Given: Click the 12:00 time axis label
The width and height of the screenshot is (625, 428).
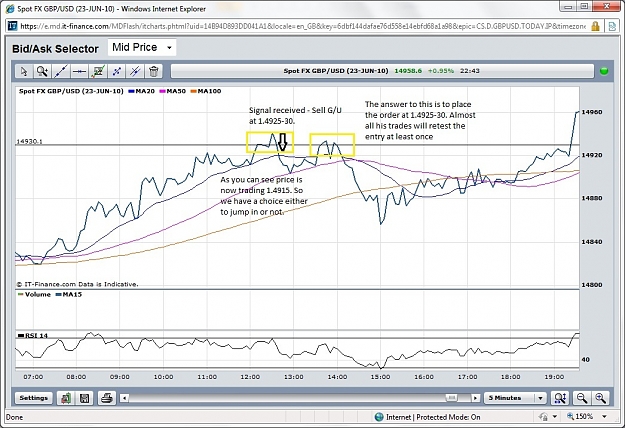Looking at the screenshot, I should pos(250,377).
